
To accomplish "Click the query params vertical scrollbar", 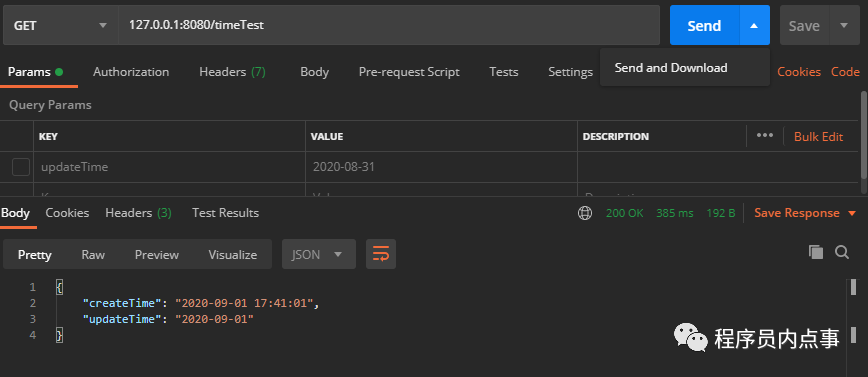I will coord(864,135).
